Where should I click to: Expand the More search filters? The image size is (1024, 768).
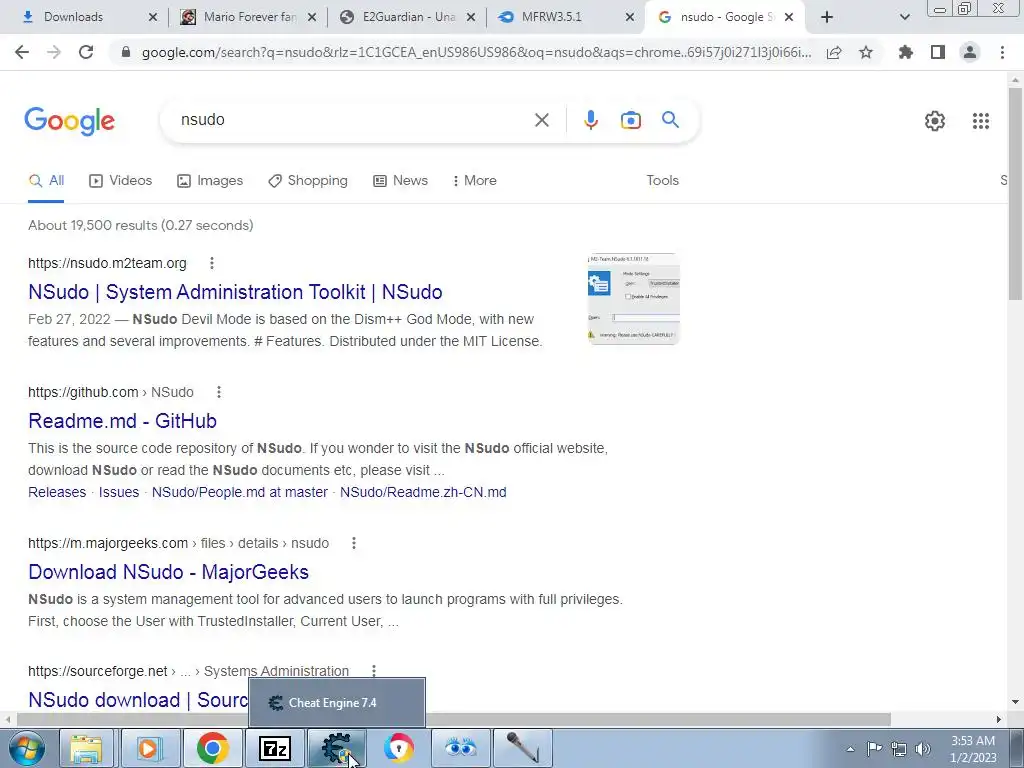(474, 180)
